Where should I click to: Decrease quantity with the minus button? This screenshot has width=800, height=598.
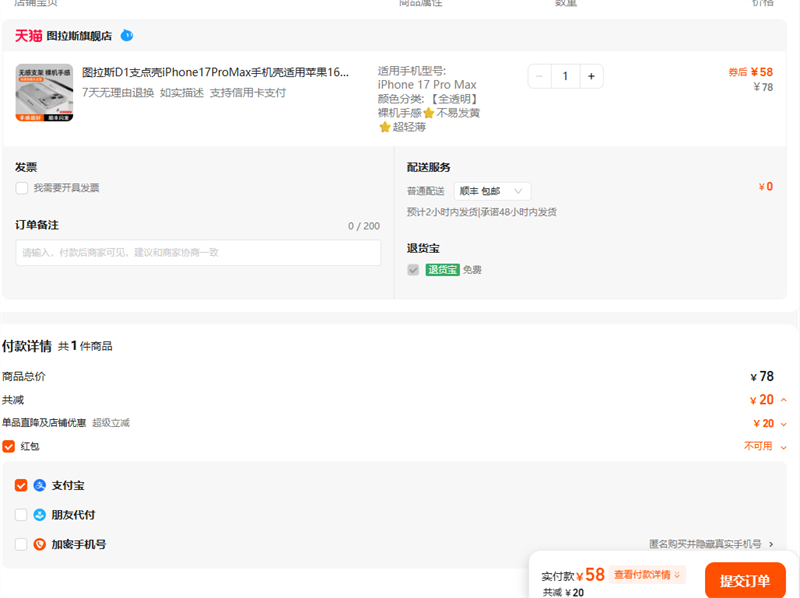click(540, 76)
